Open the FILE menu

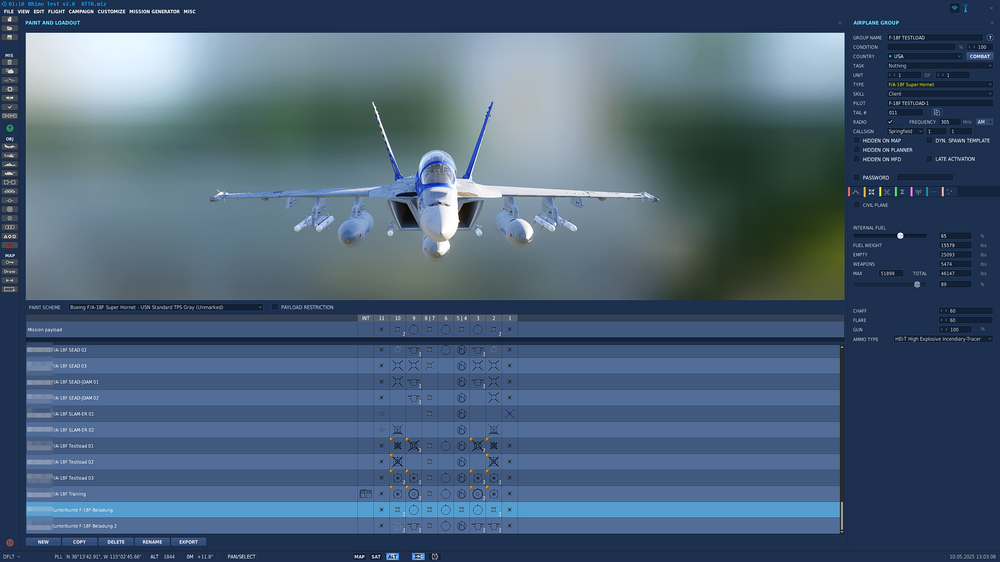8,11
